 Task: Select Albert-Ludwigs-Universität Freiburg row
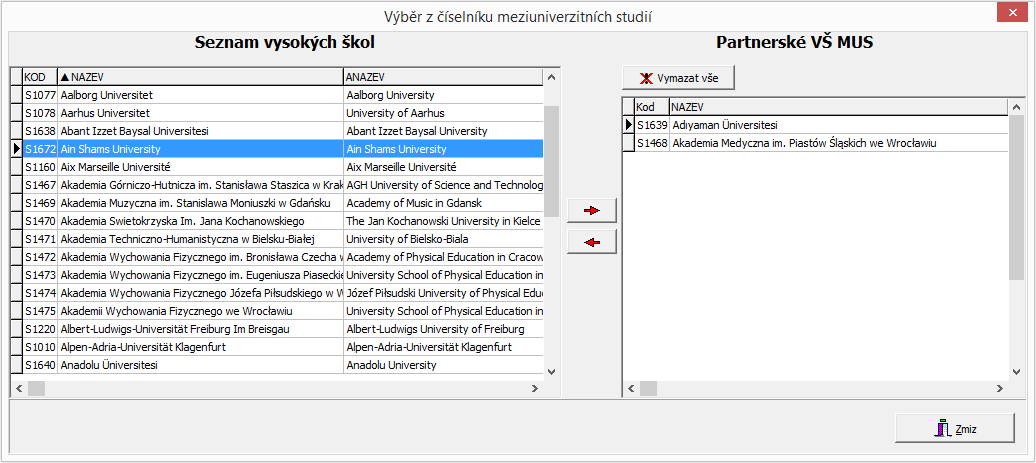click(200, 329)
